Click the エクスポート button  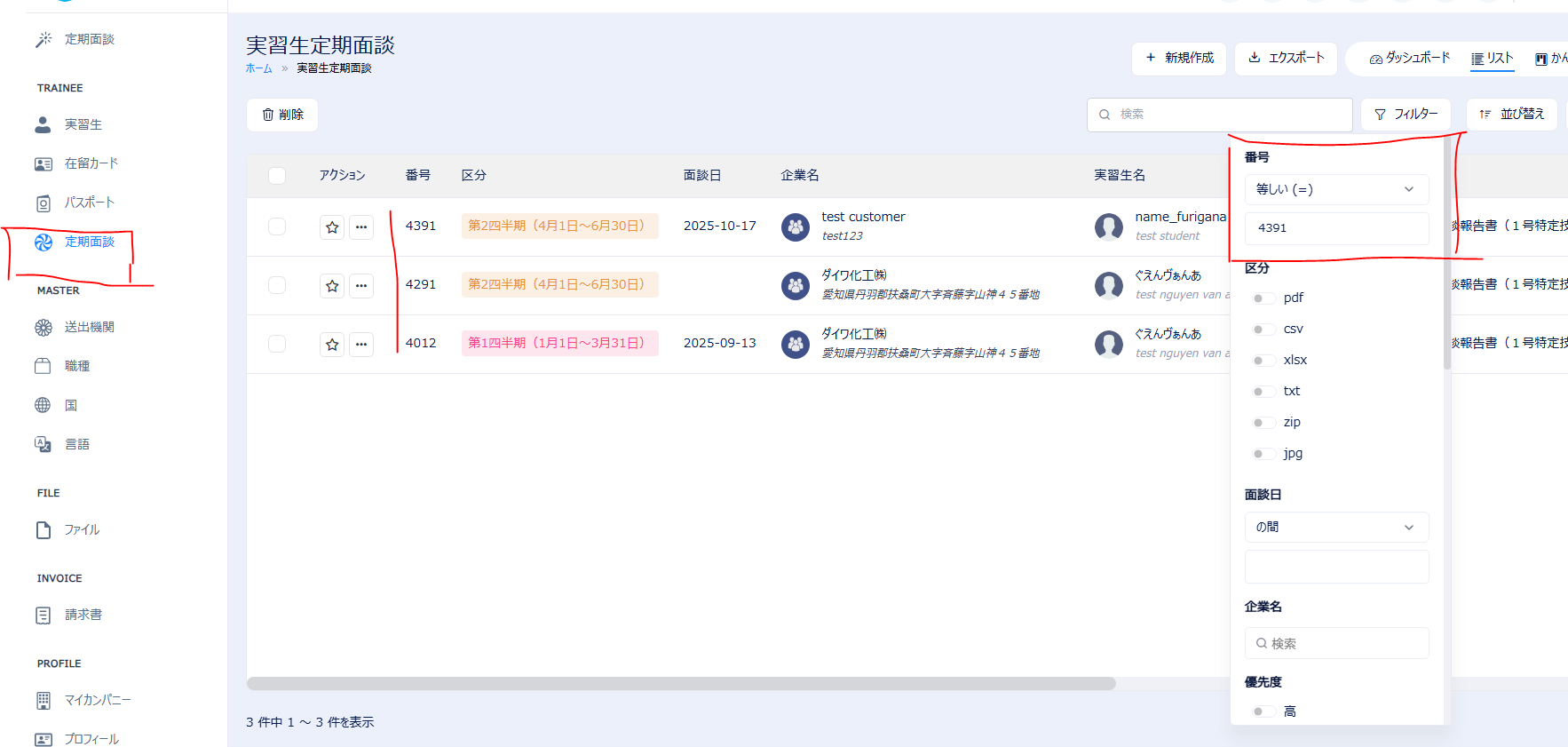(x=1286, y=59)
